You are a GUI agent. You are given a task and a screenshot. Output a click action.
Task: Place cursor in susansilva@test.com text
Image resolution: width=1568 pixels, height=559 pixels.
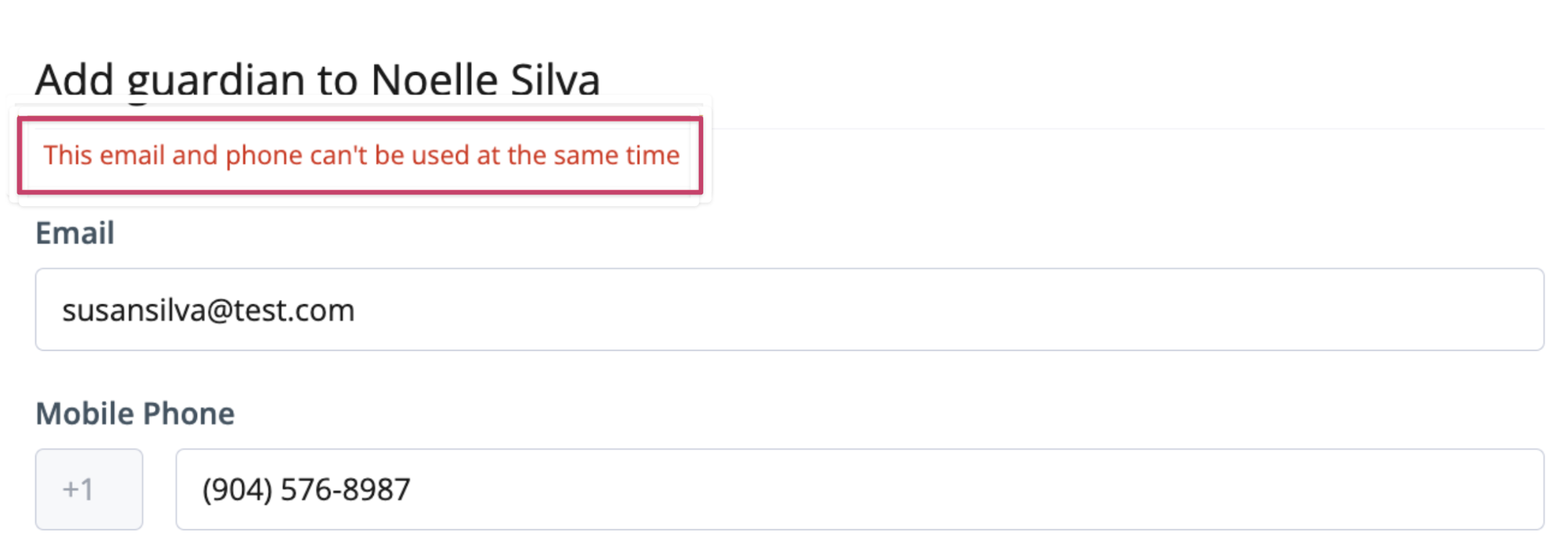(208, 311)
